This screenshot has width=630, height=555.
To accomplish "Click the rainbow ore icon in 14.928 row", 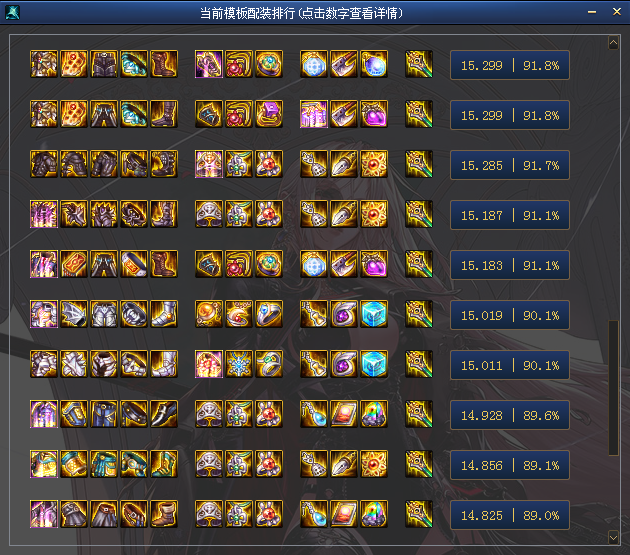I will click(x=374, y=414).
